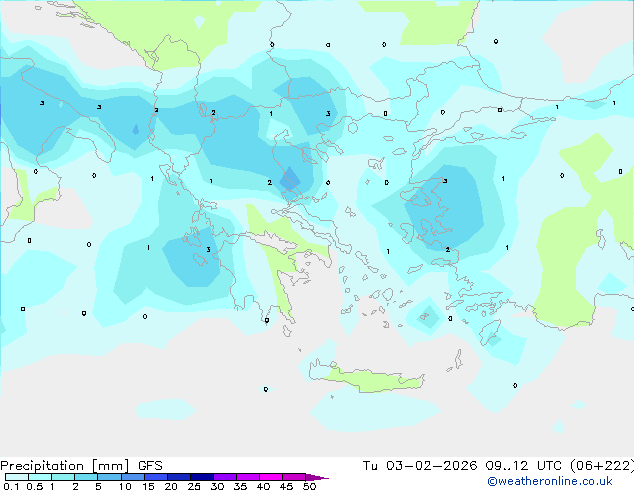Select the 0.5–1 mm legend color swatch
This screenshot has height=490, width=634.
click(40, 477)
